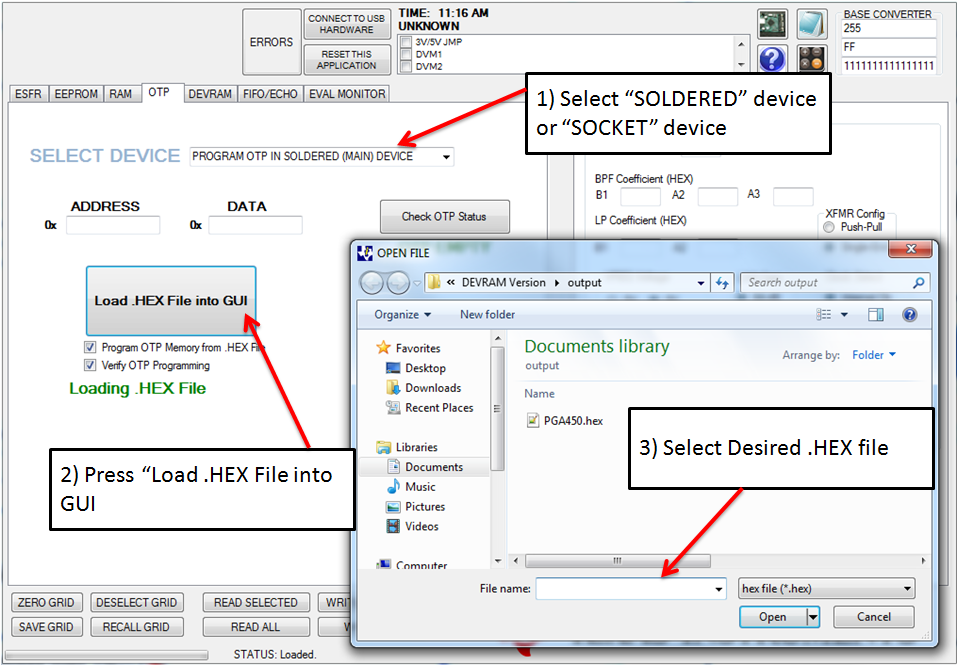Viewport: 958px width, 666px height.
Task: Expand the Organize menu
Action: pos(398,314)
